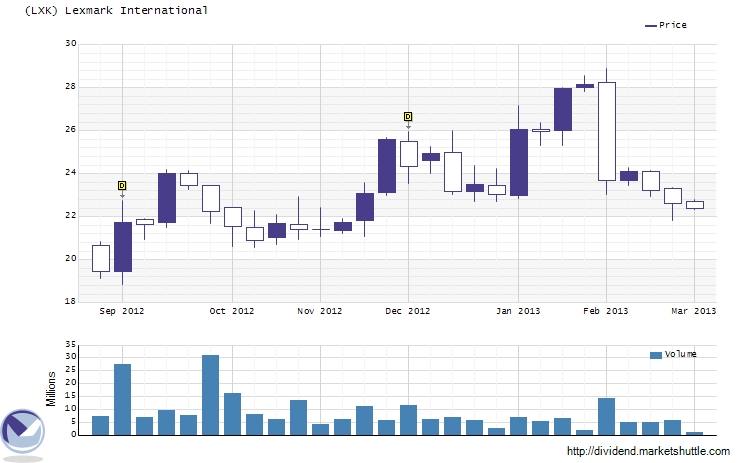
Task: Click the dividend marker near Dec 2012
Action: point(408,116)
